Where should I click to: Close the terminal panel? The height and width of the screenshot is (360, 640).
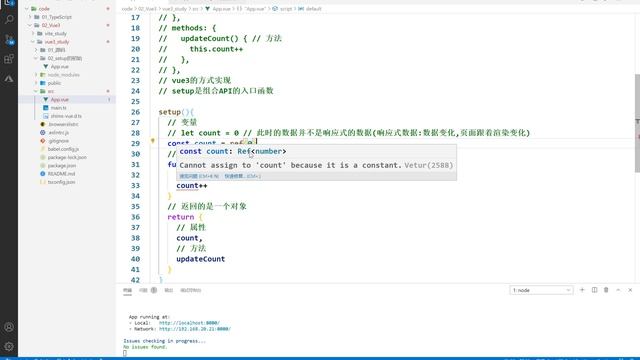click(630, 290)
